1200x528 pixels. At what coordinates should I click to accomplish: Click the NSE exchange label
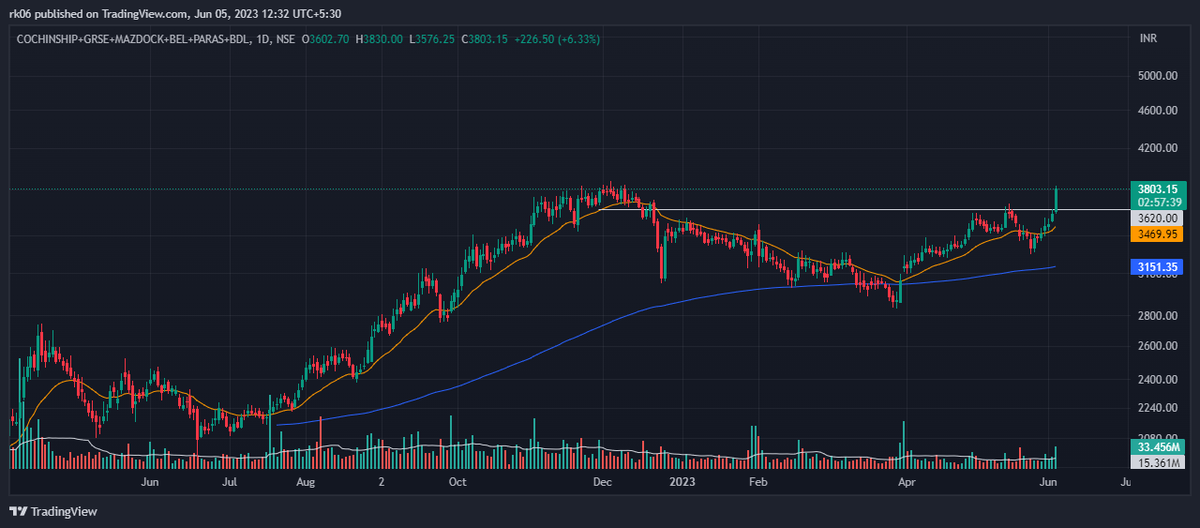(284, 39)
